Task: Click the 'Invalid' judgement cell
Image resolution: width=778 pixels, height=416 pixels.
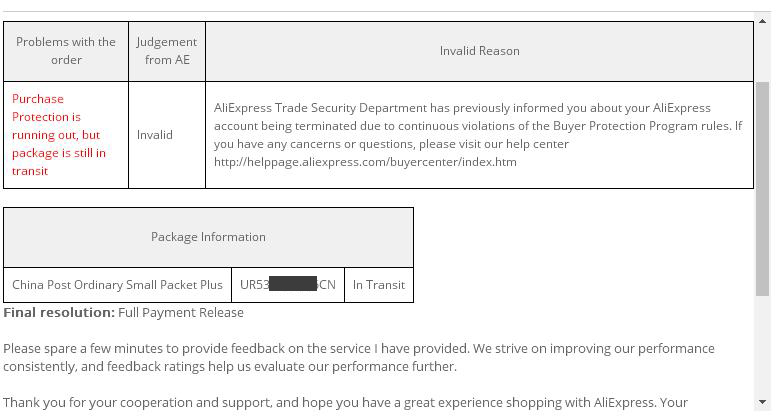Action: tap(167, 135)
